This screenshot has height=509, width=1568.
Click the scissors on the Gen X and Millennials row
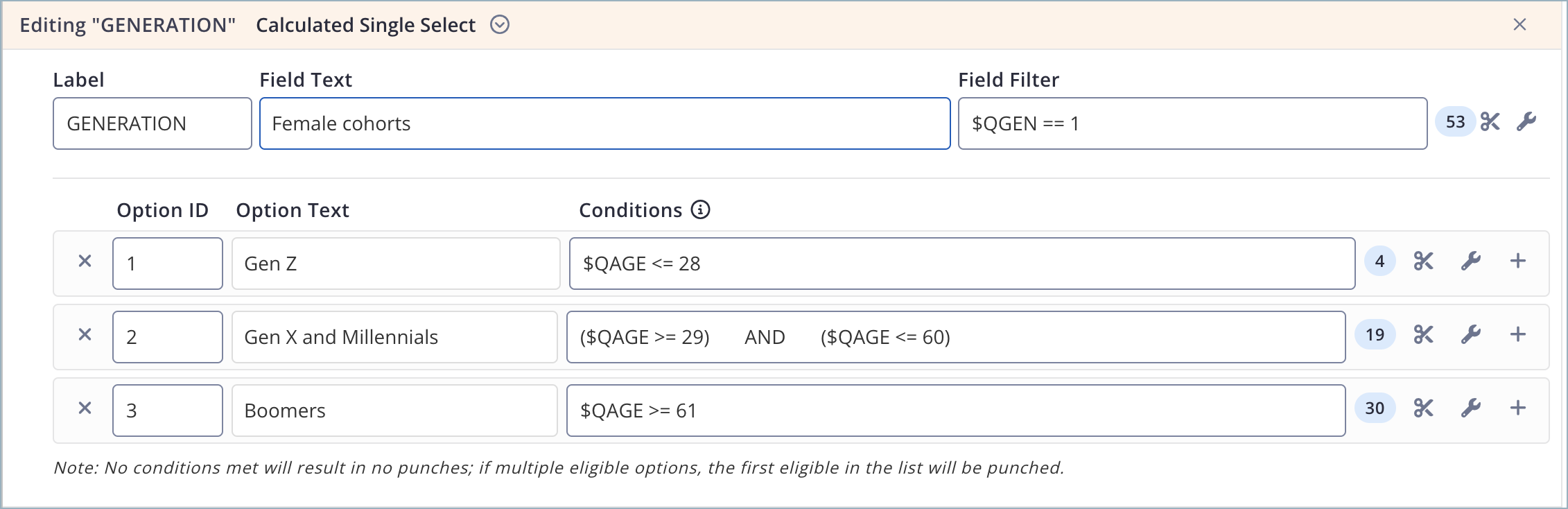pos(1425,336)
